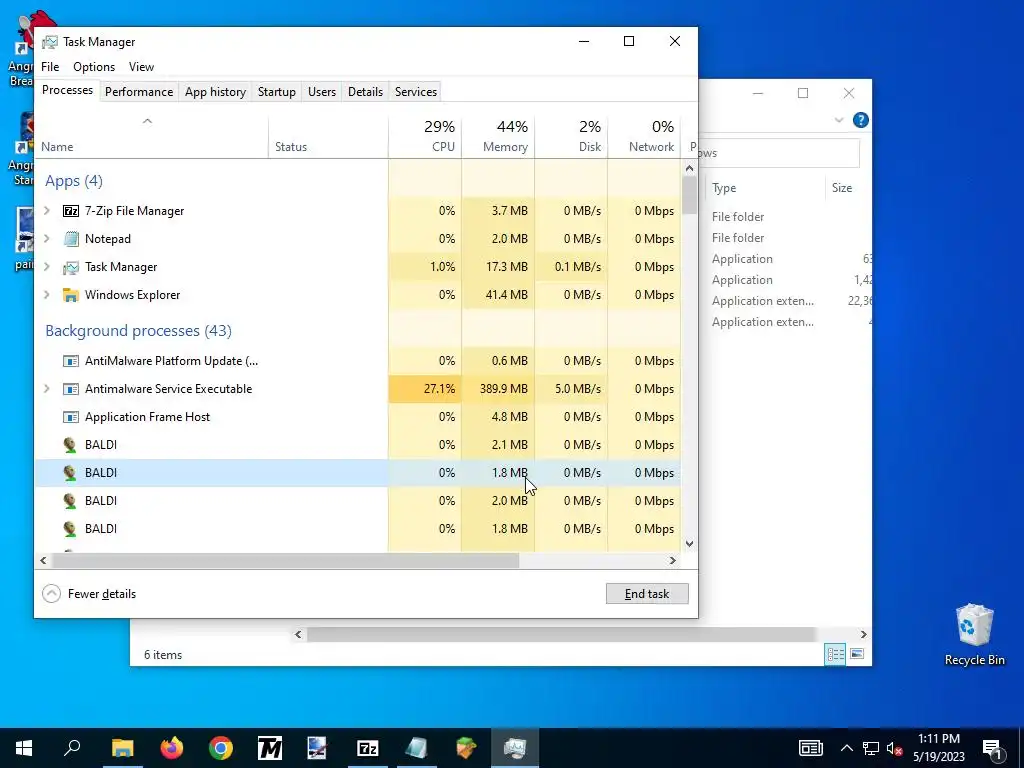Switch to Notepad in the taskbar
The image size is (1024, 768).
coord(417,748)
